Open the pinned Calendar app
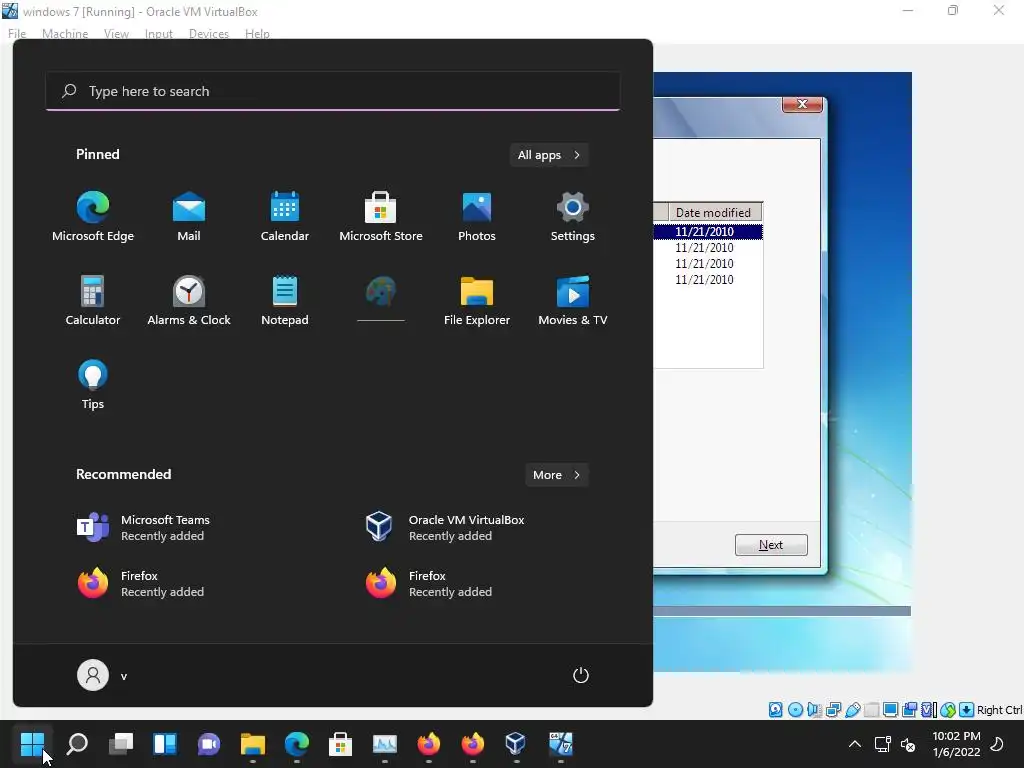Viewport: 1024px width, 768px height. pyautogui.click(x=285, y=217)
